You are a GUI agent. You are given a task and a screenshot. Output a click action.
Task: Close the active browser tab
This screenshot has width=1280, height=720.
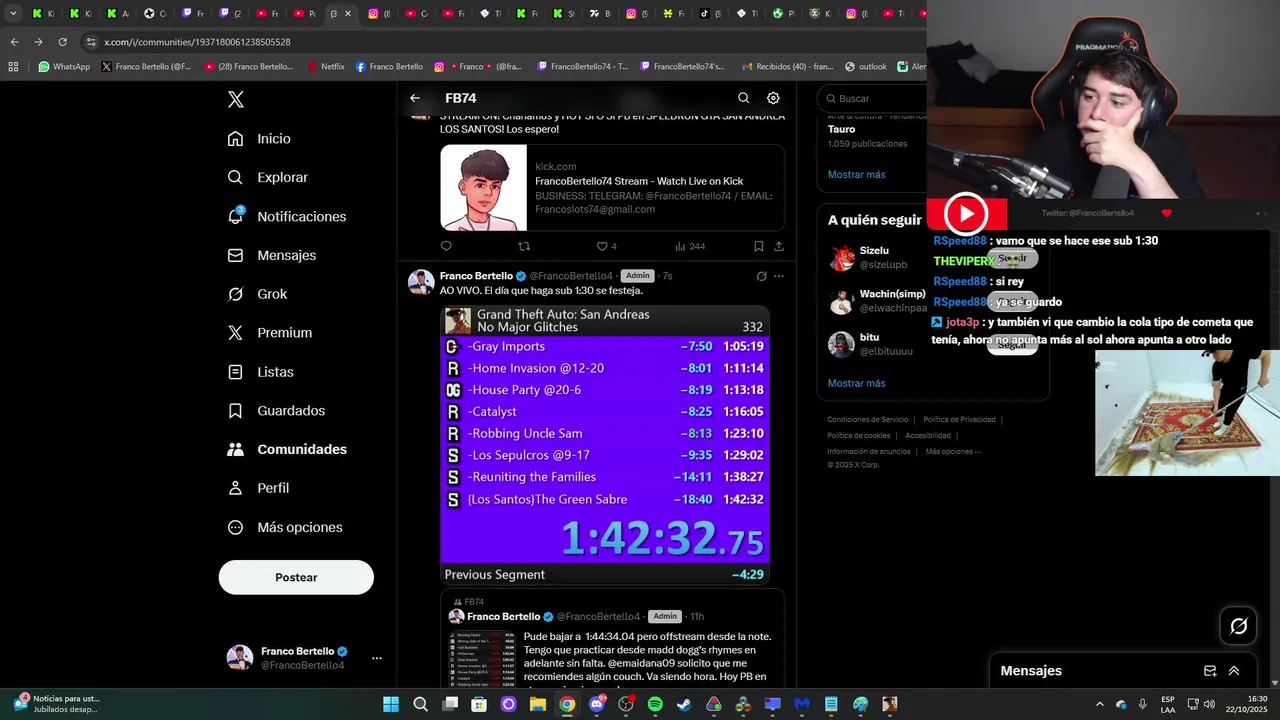tap(347, 13)
